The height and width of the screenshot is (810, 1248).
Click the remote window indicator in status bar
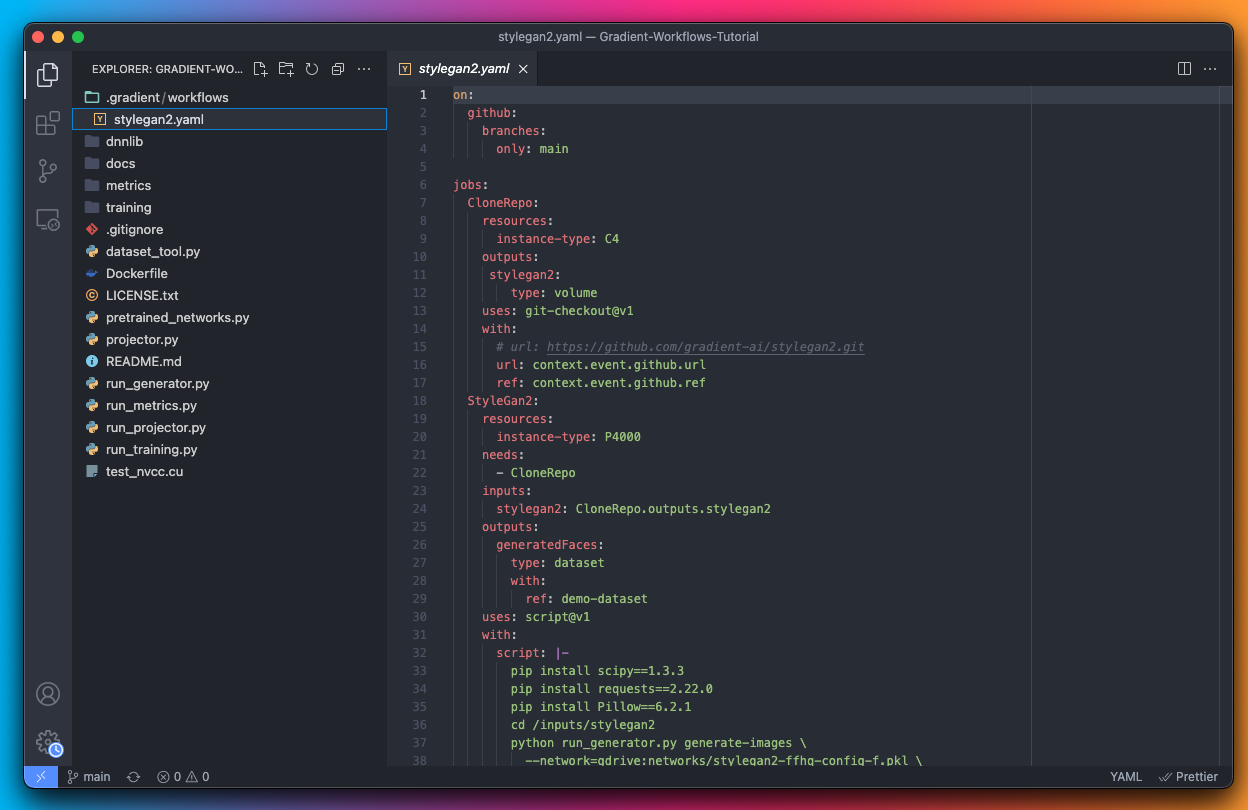41,776
